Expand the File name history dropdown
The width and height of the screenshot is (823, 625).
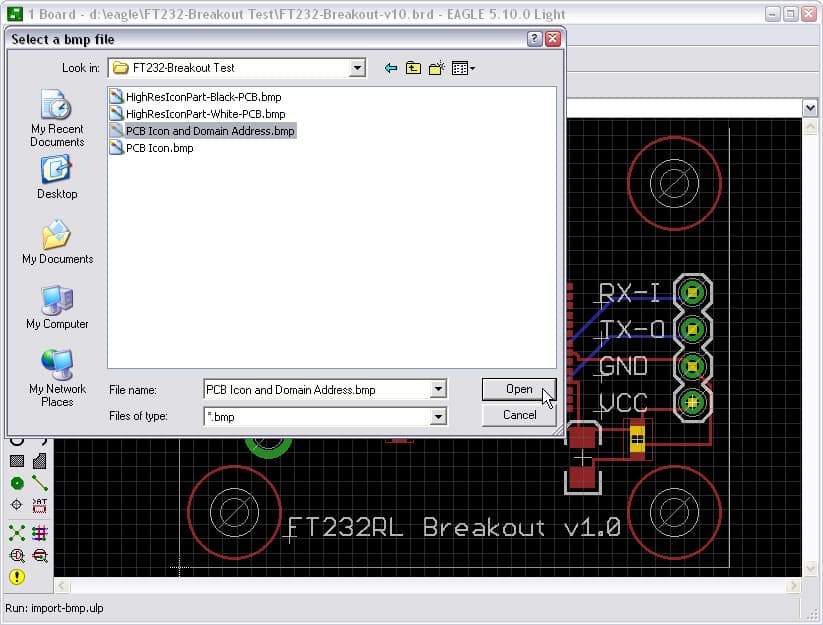(438, 389)
